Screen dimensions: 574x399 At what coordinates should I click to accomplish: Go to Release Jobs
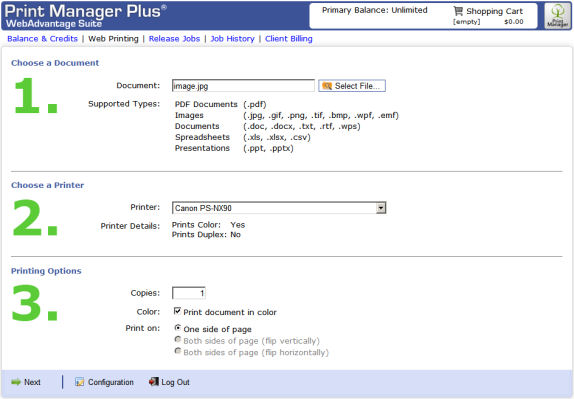click(174, 39)
